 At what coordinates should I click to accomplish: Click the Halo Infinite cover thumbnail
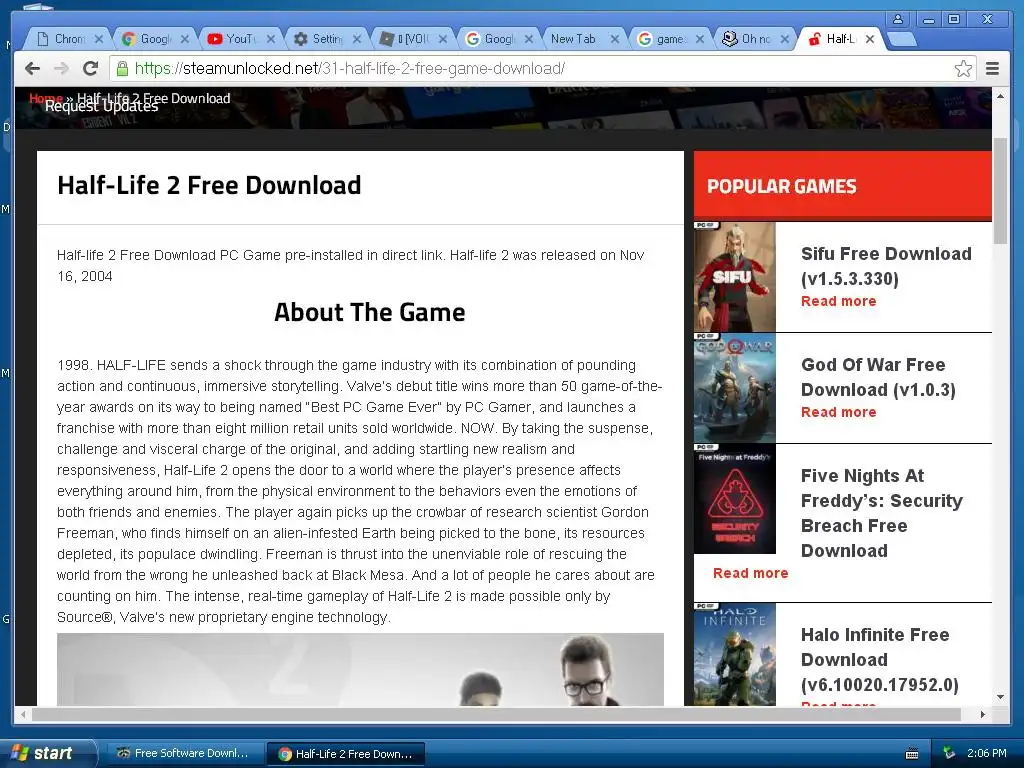(x=735, y=654)
